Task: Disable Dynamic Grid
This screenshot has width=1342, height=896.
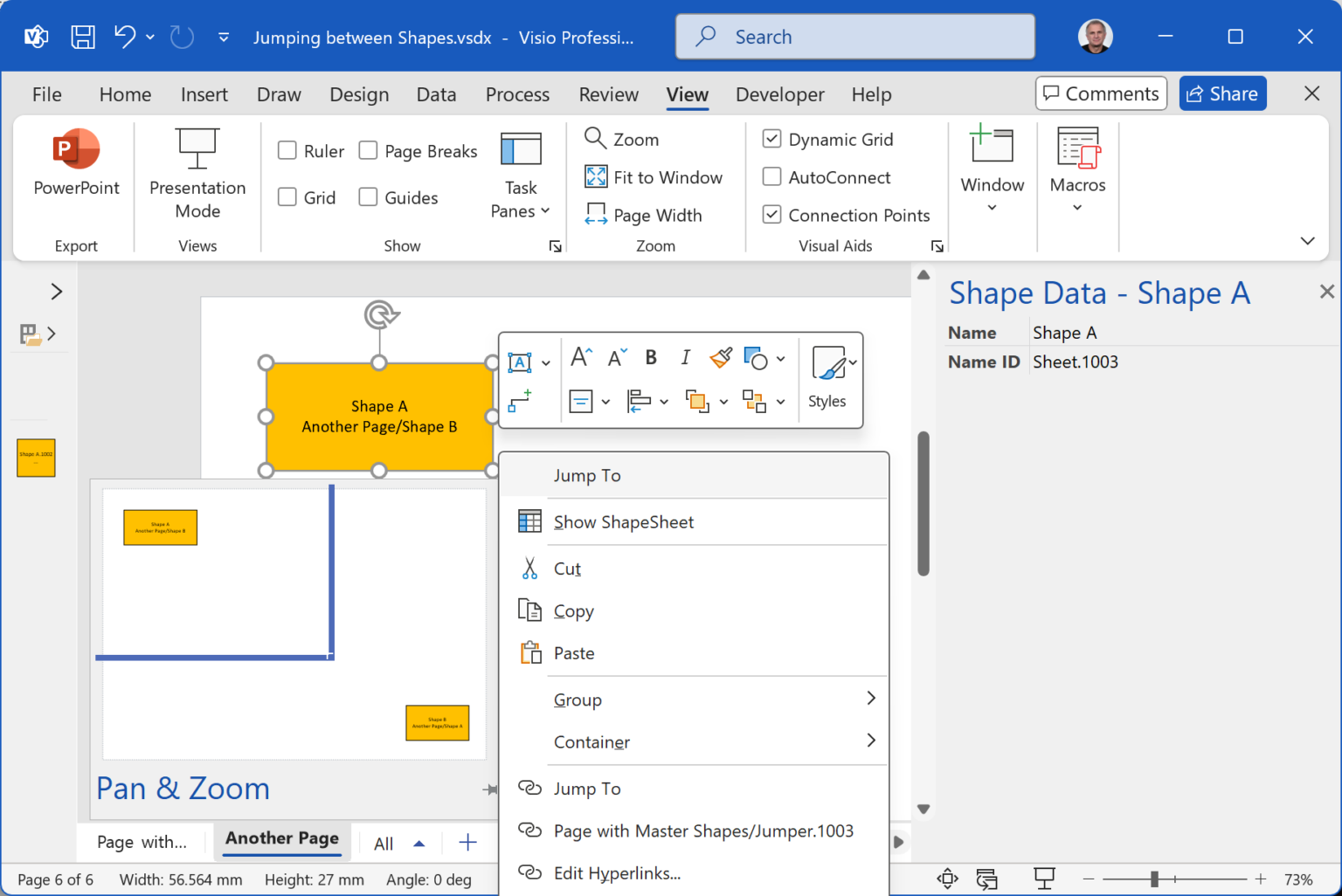Action: coord(771,139)
